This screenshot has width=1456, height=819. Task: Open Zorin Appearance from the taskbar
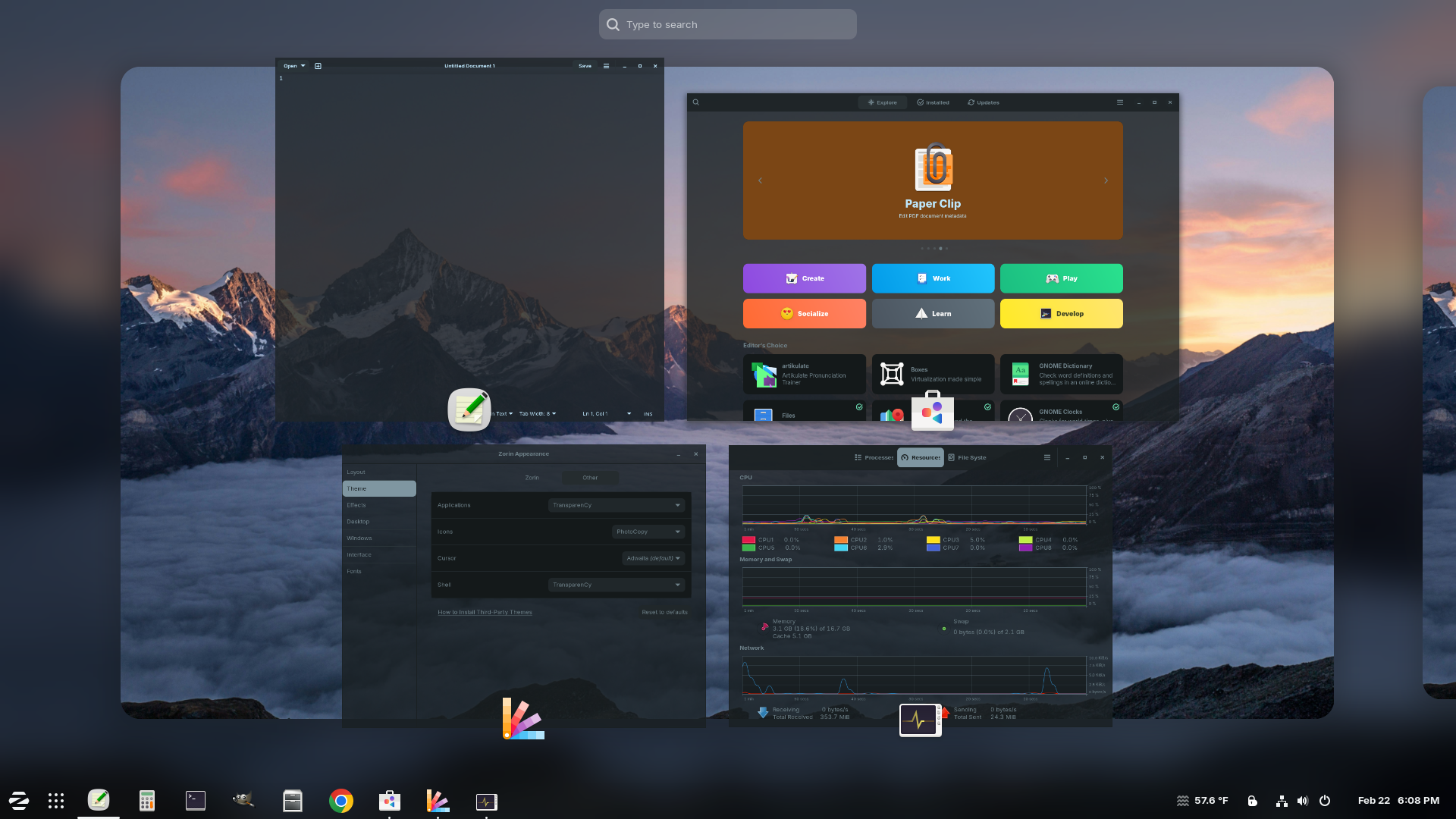click(438, 801)
